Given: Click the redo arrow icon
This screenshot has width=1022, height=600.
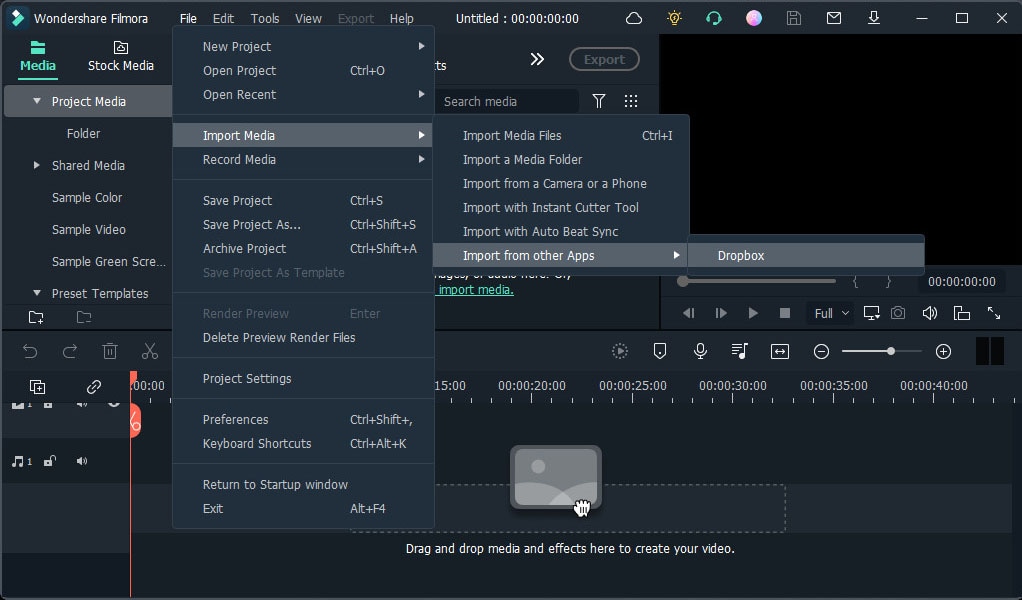Looking at the screenshot, I should pyautogui.click(x=70, y=352).
